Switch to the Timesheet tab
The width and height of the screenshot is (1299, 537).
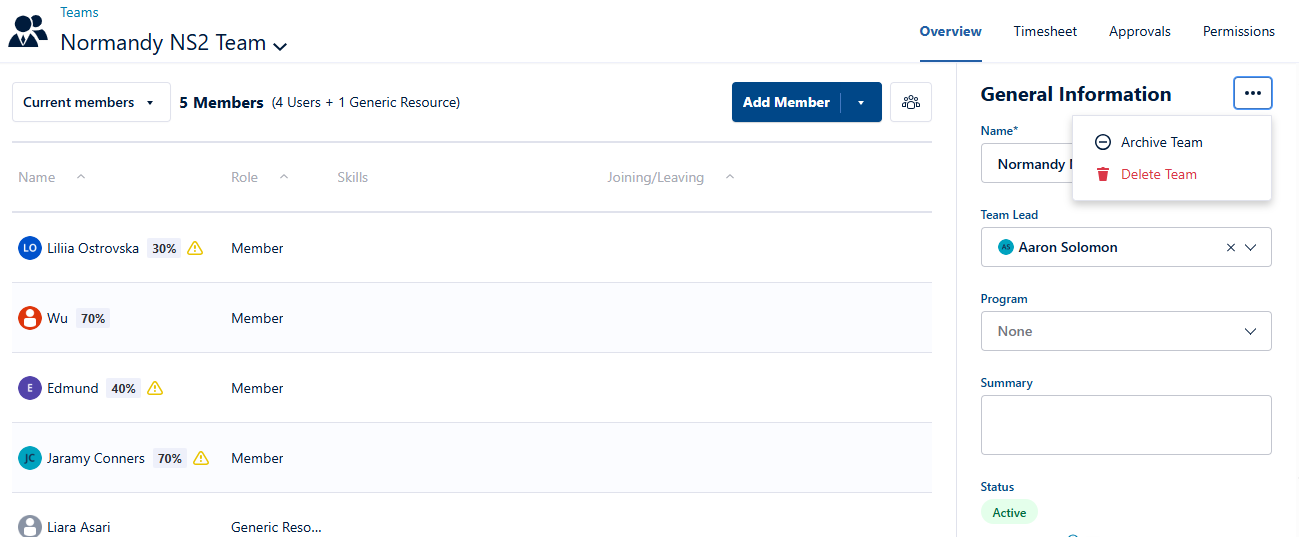coord(1045,31)
